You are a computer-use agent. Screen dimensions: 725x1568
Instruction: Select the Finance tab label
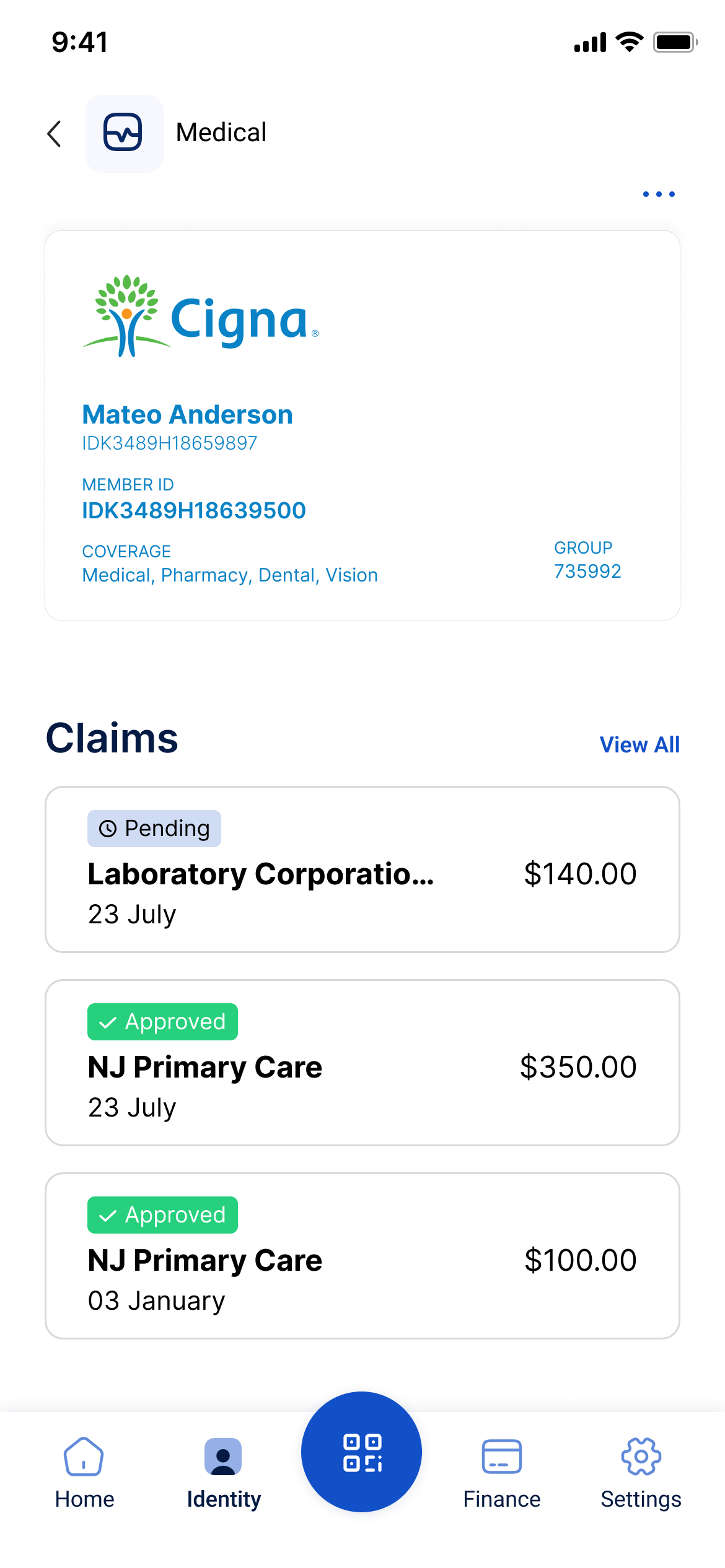(501, 1499)
